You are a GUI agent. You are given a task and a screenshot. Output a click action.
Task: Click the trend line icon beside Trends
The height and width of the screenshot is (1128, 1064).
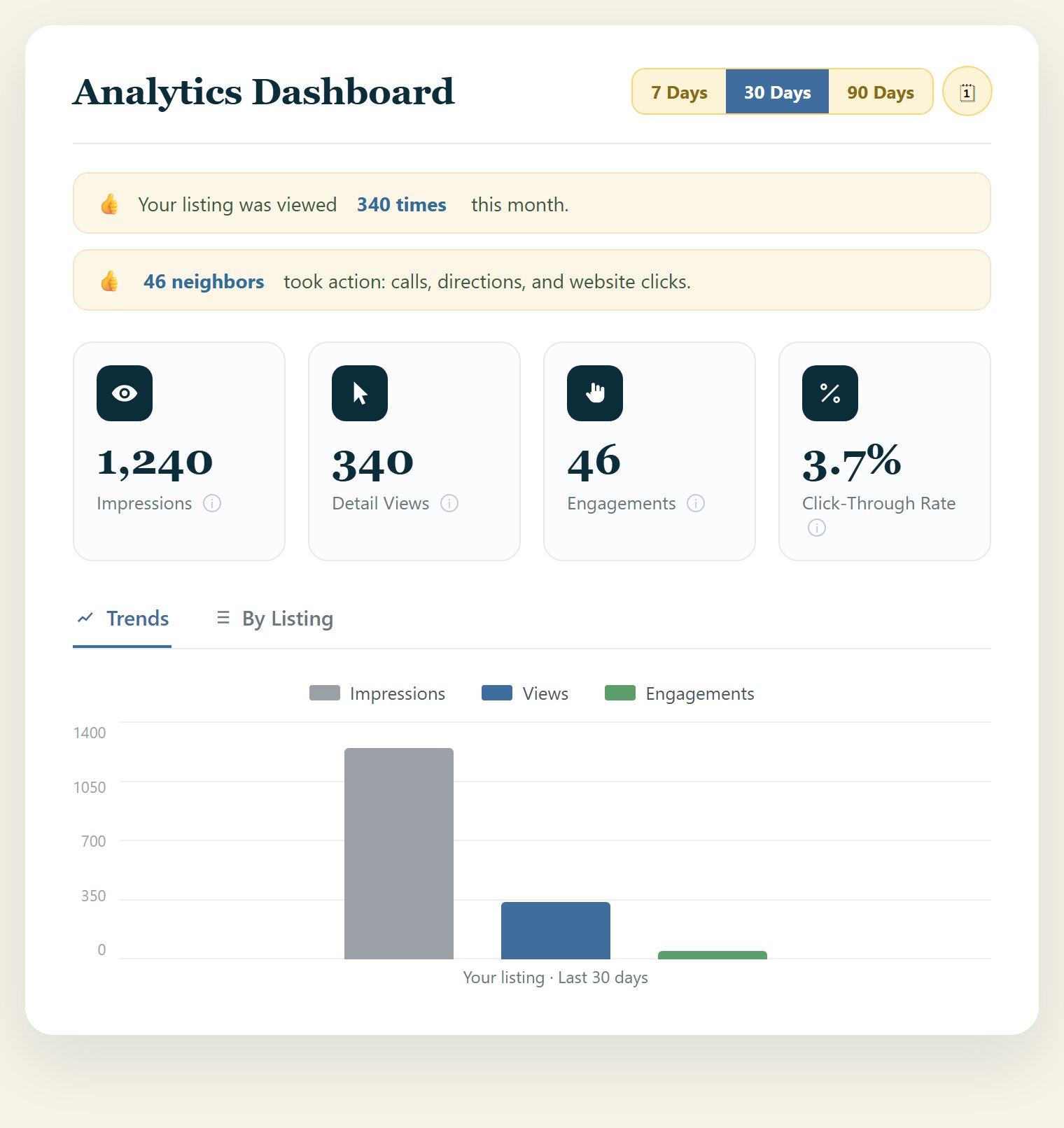(x=85, y=618)
